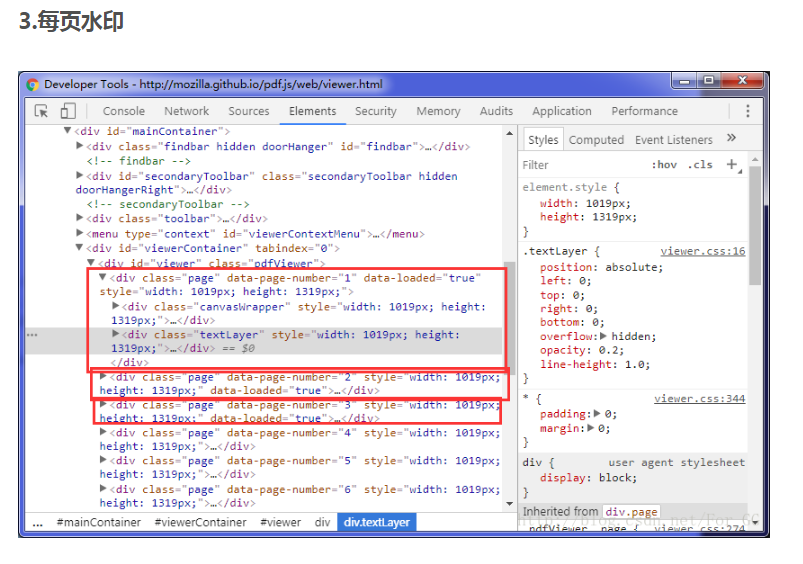Expand the secondaryToolbar div node

(79, 175)
